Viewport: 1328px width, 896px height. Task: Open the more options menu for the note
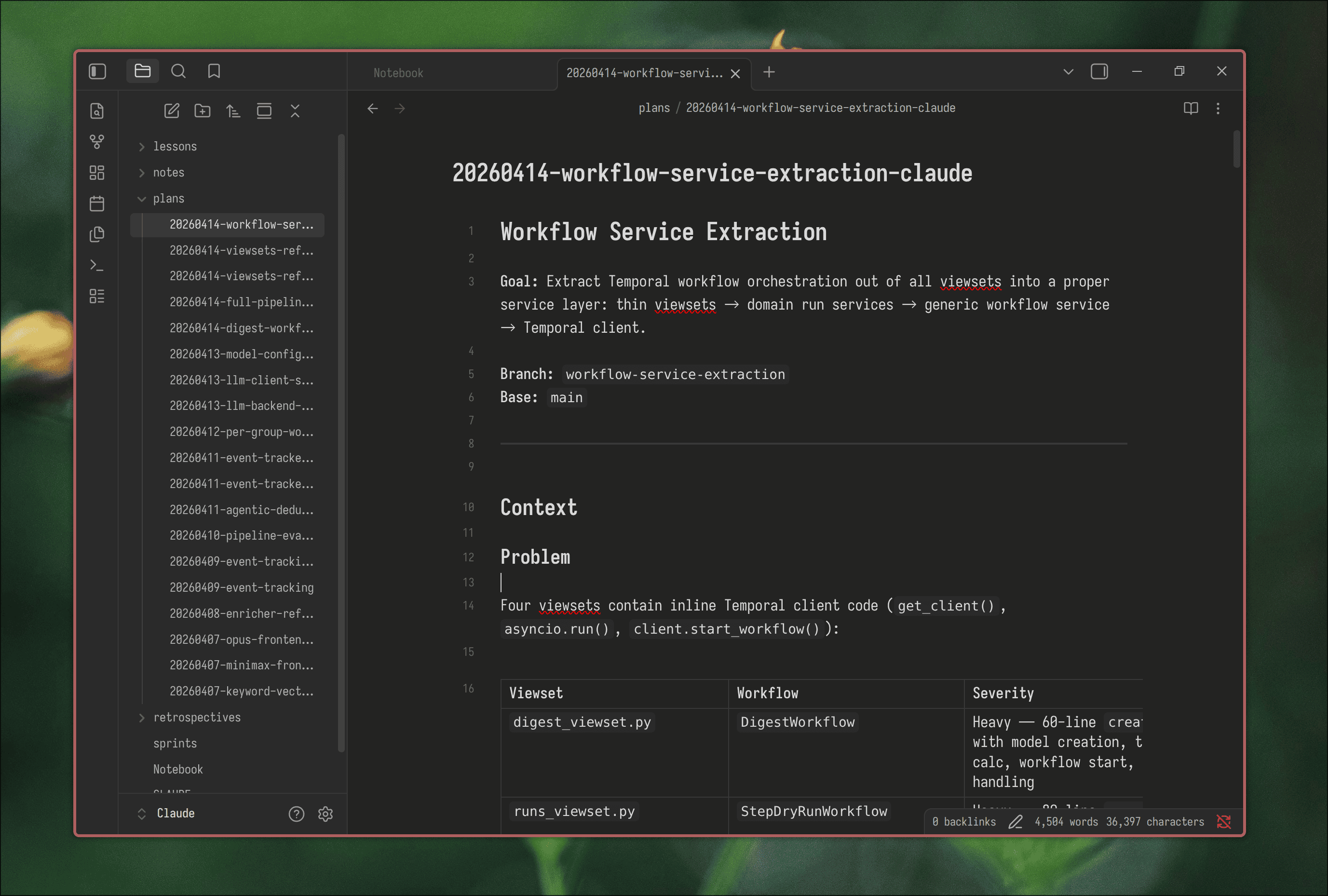(1218, 109)
